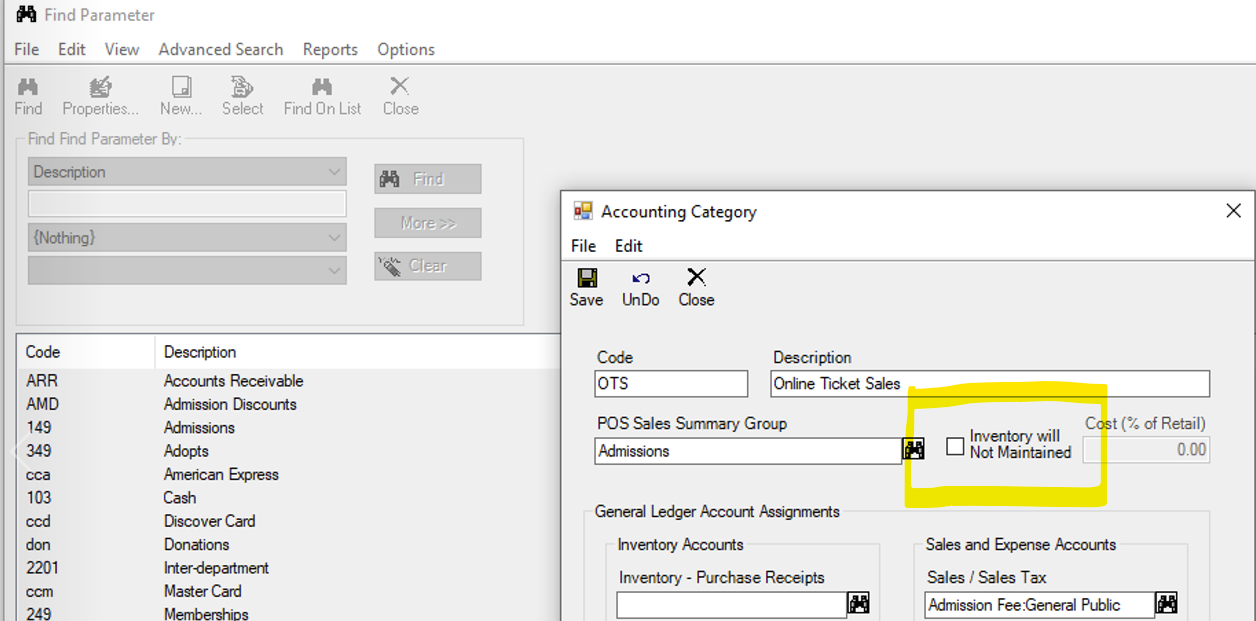Select the Cash row
Viewport: 1256px width, 621px height.
pyautogui.click(x=289, y=497)
